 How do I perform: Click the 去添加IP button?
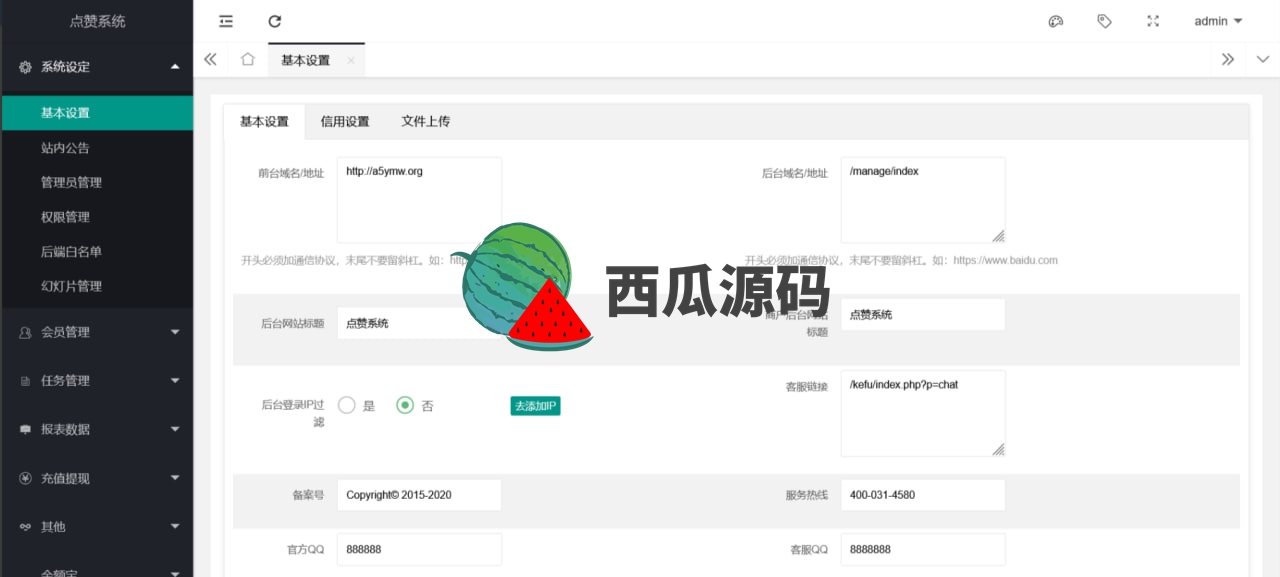click(x=535, y=406)
